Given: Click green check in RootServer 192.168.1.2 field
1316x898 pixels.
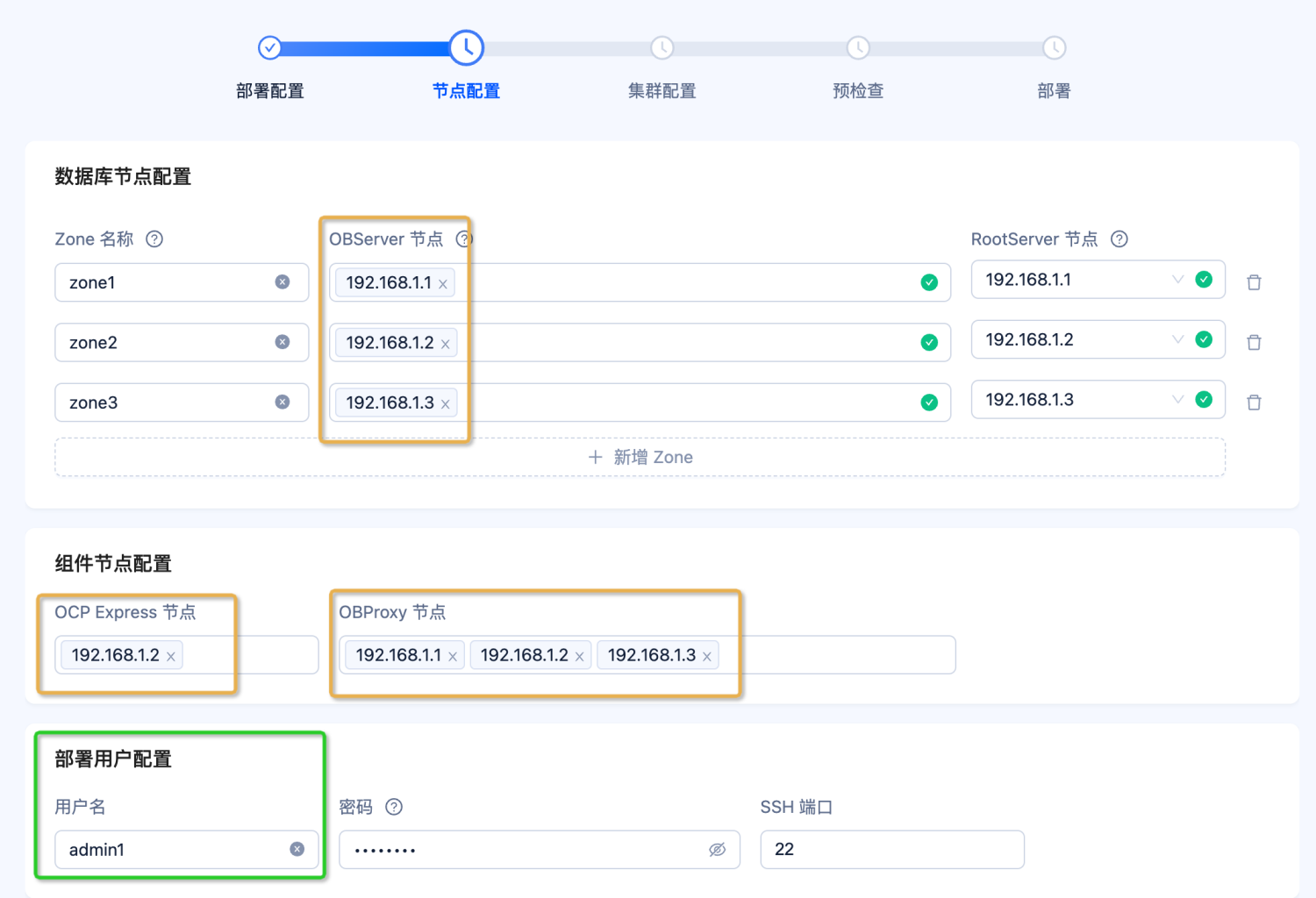Looking at the screenshot, I should click(x=1204, y=339).
